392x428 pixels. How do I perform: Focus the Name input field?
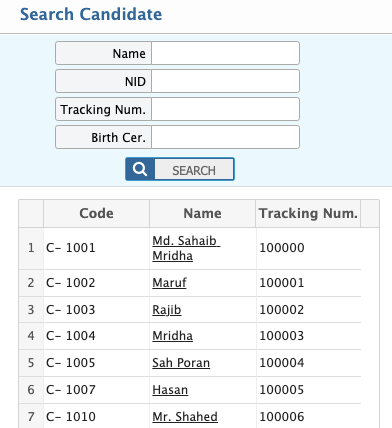[x=225, y=53]
